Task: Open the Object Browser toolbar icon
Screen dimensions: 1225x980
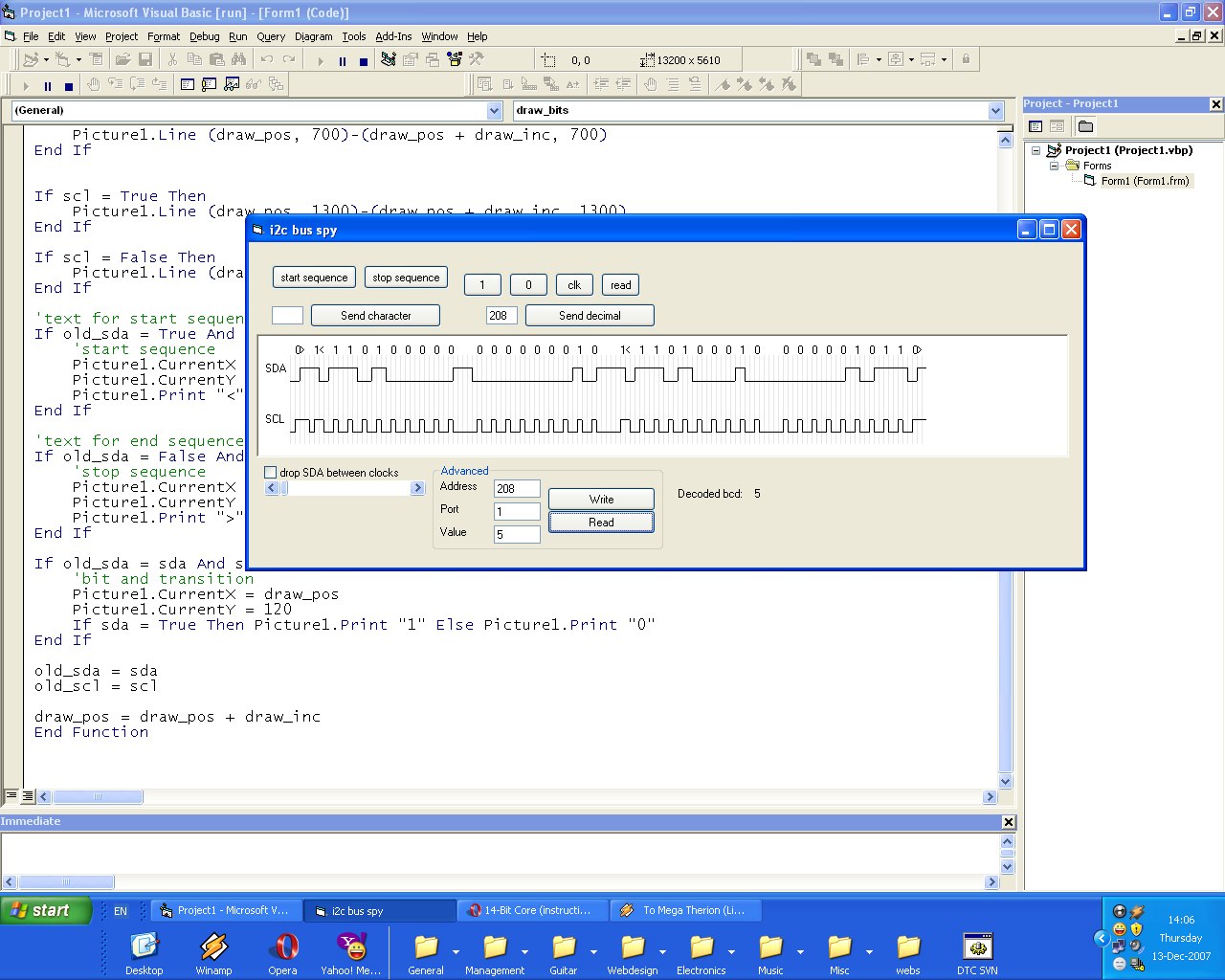Action: coord(455,59)
